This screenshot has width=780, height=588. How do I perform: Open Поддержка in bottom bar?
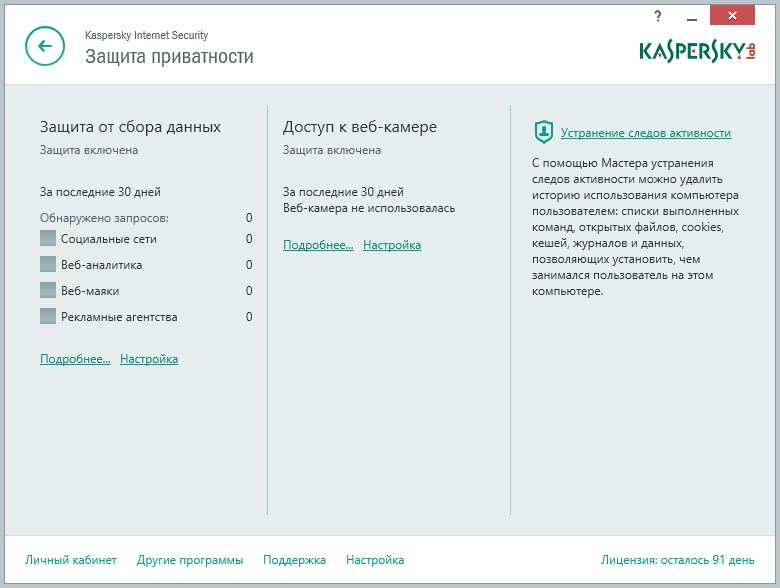294,560
